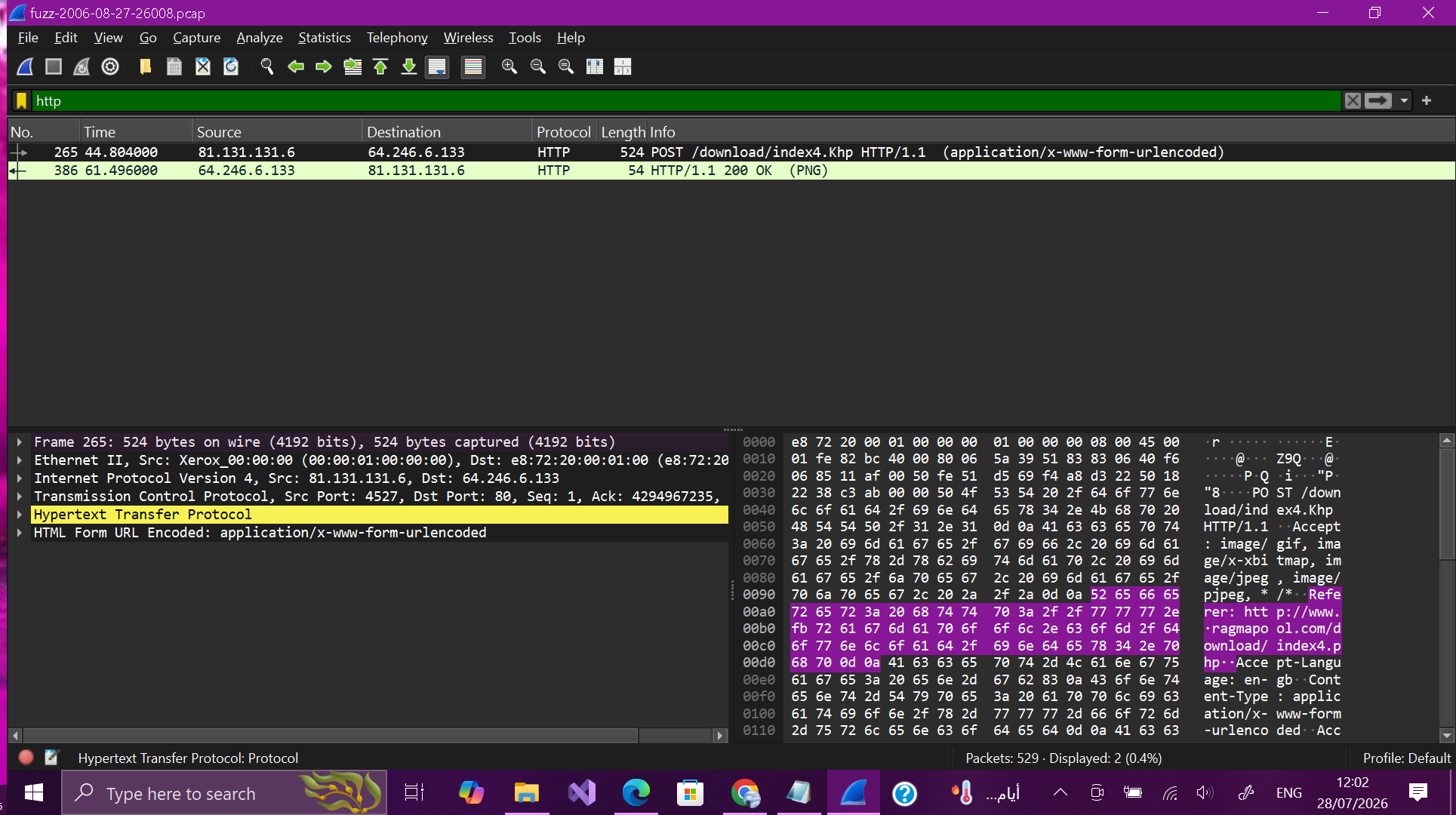This screenshot has width=1456, height=815.
Task: Open the Wireless menu
Action: pos(468,38)
